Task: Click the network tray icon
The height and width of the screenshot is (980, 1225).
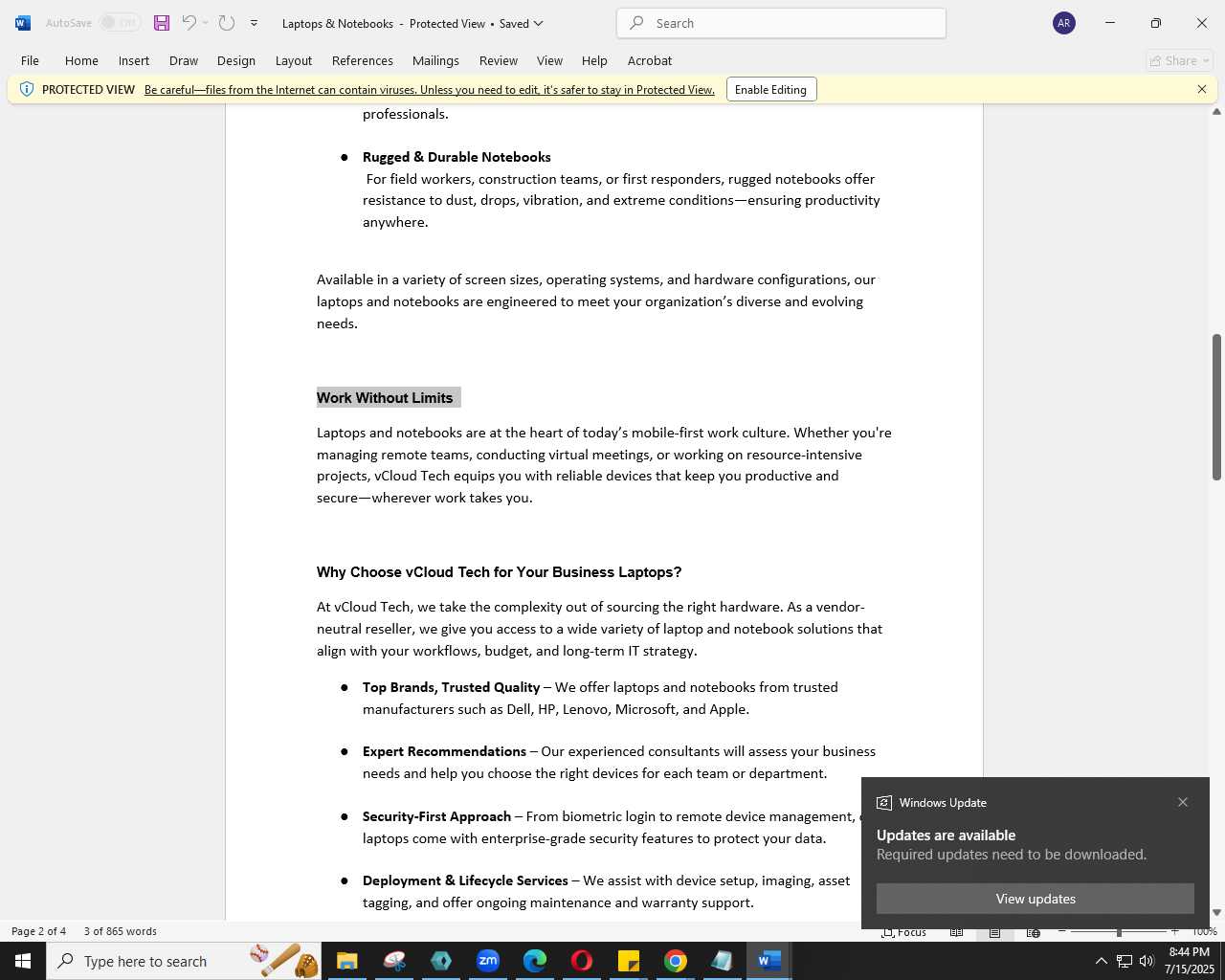Action: [1124, 961]
